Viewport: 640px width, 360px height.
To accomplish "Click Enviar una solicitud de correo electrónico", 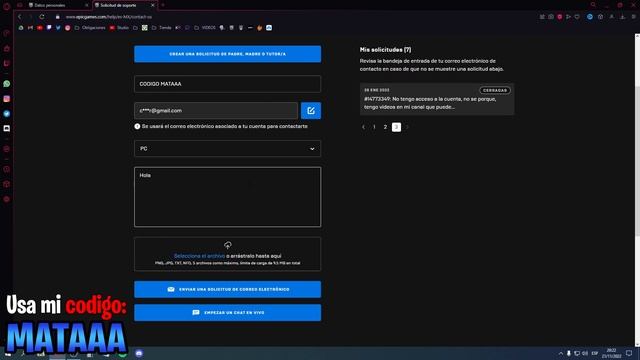I will pos(227,289).
